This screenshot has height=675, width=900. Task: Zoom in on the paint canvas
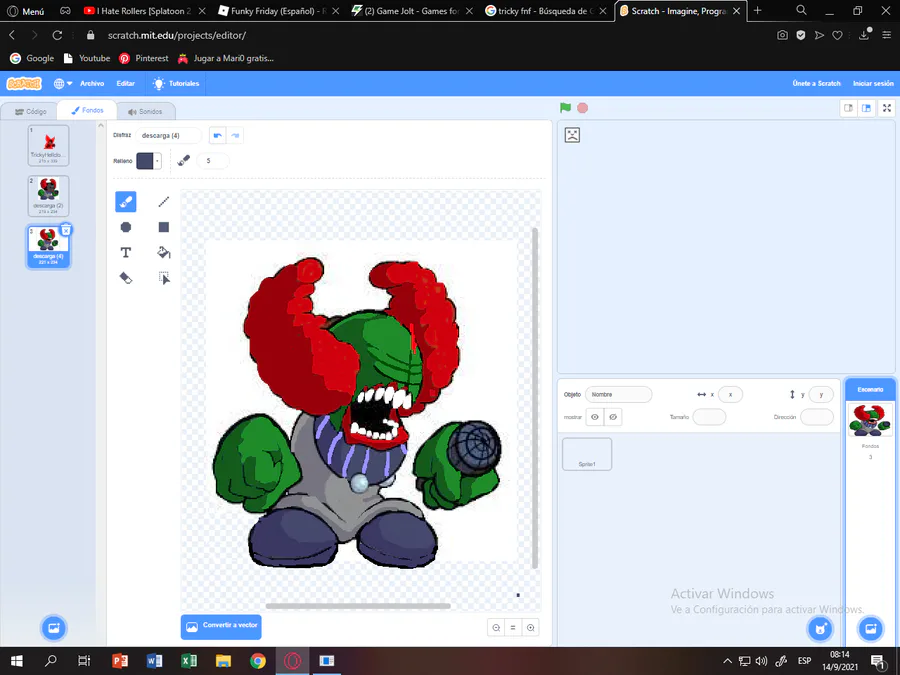(x=531, y=627)
